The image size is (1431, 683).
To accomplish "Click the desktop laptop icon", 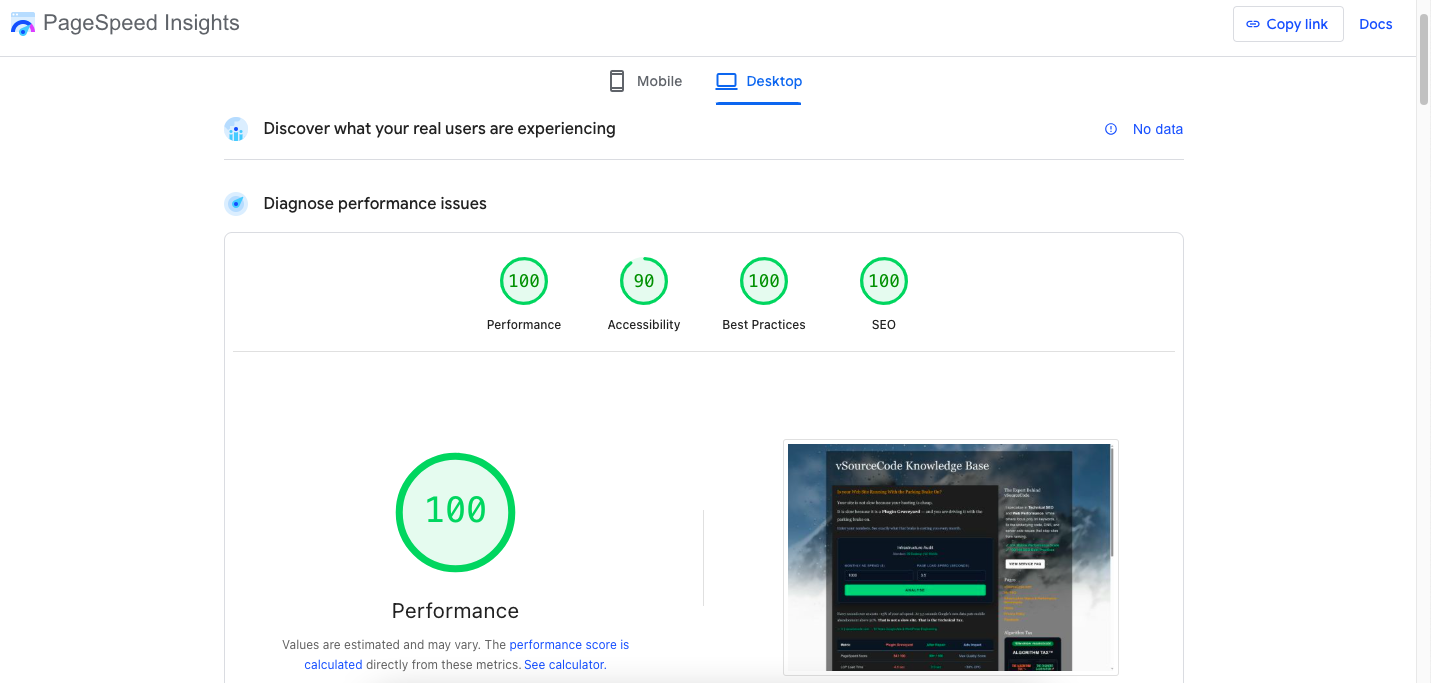I will coord(726,81).
